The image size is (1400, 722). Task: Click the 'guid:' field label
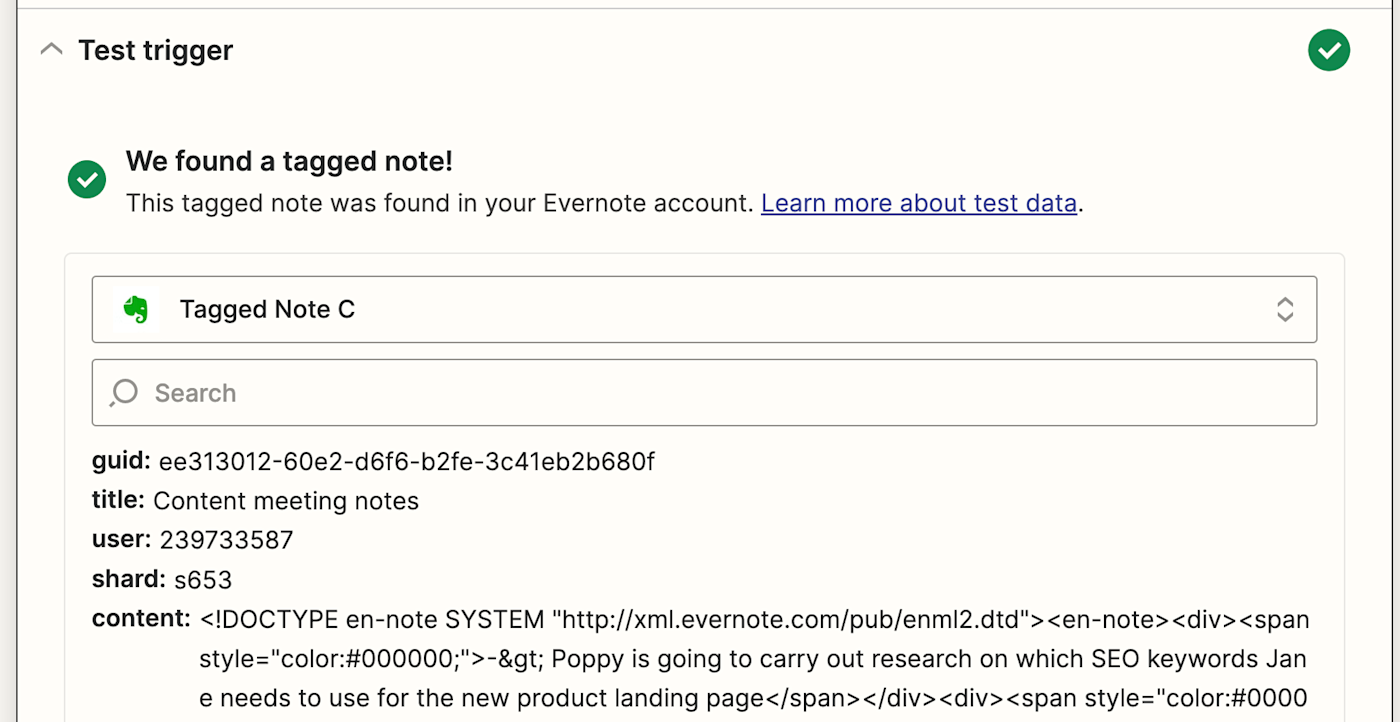tap(121, 461)
